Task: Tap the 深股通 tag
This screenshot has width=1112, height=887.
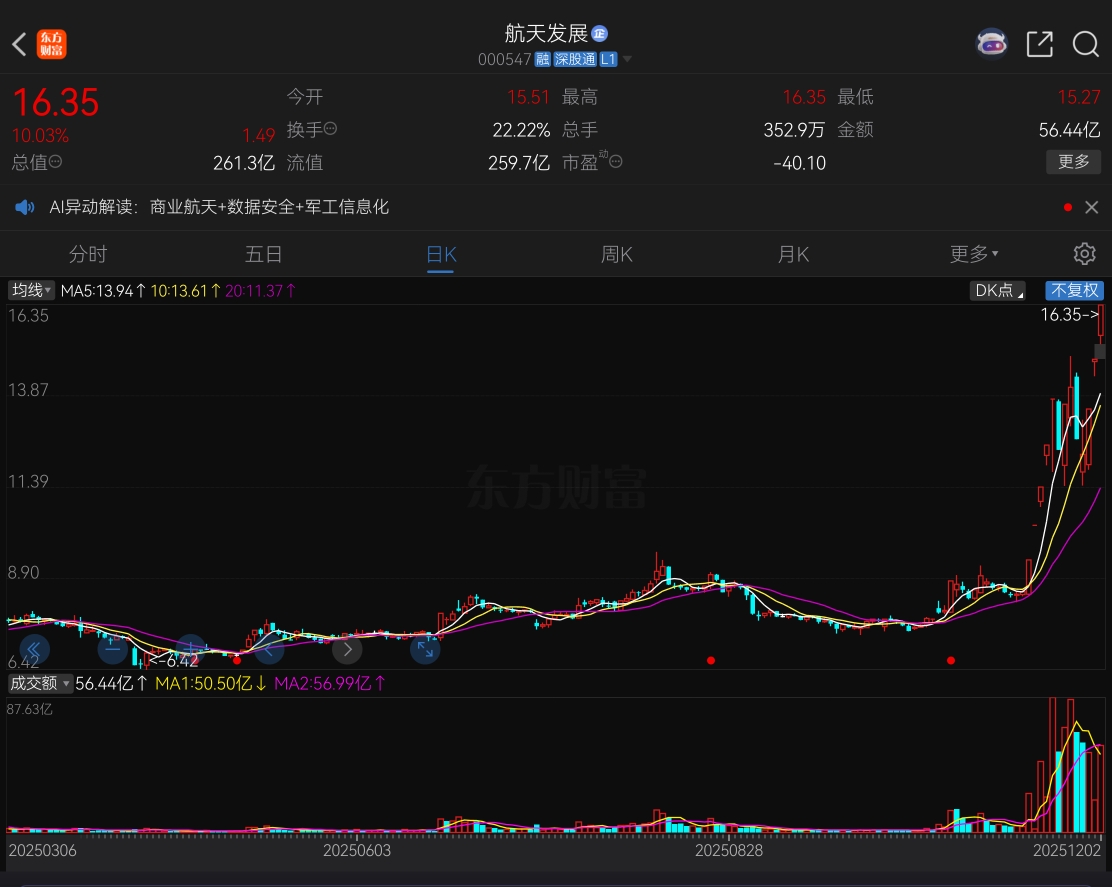Action: (x=575, y=60)
